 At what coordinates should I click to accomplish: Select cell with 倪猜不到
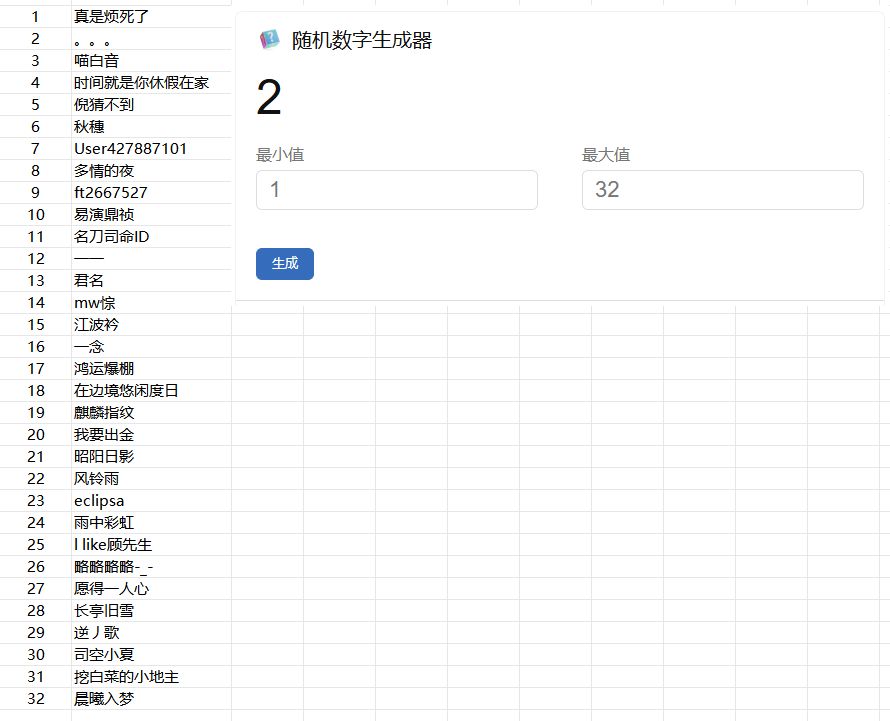pyautogui.click(x=152, y=104)
